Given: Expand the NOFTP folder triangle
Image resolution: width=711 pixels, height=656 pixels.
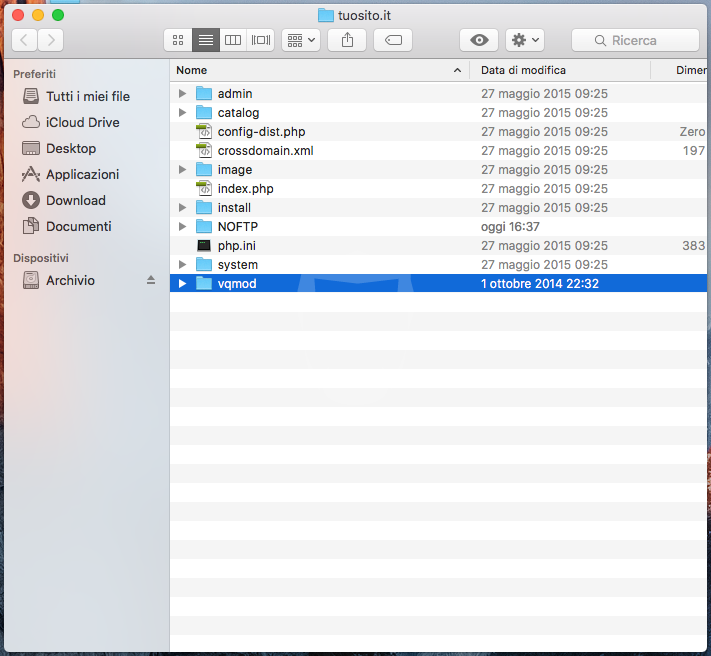Looking at the screenshot, I should pos(182,227).
